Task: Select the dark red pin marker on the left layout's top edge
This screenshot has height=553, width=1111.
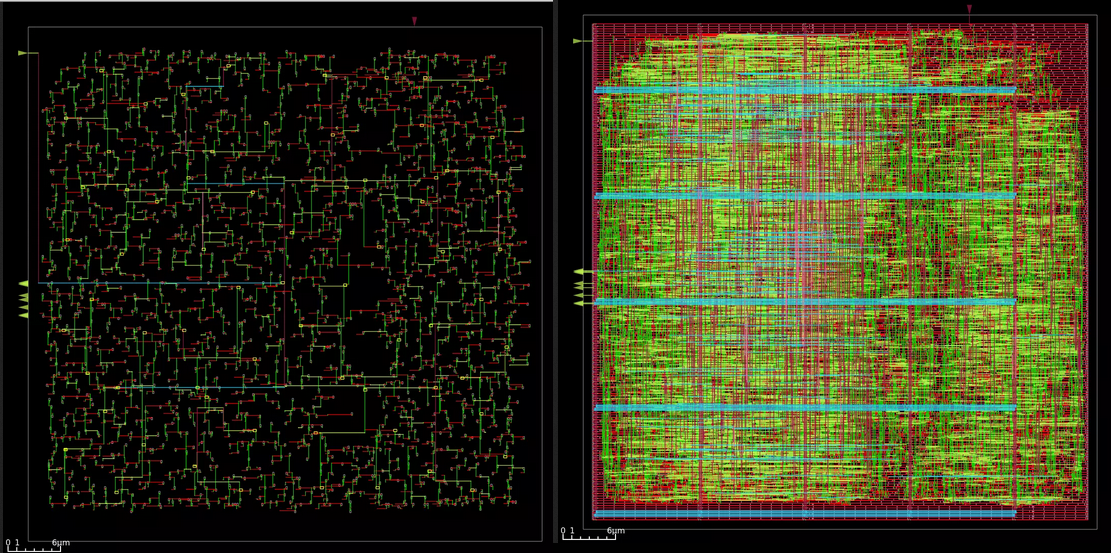Action: [x=414, y=22]
